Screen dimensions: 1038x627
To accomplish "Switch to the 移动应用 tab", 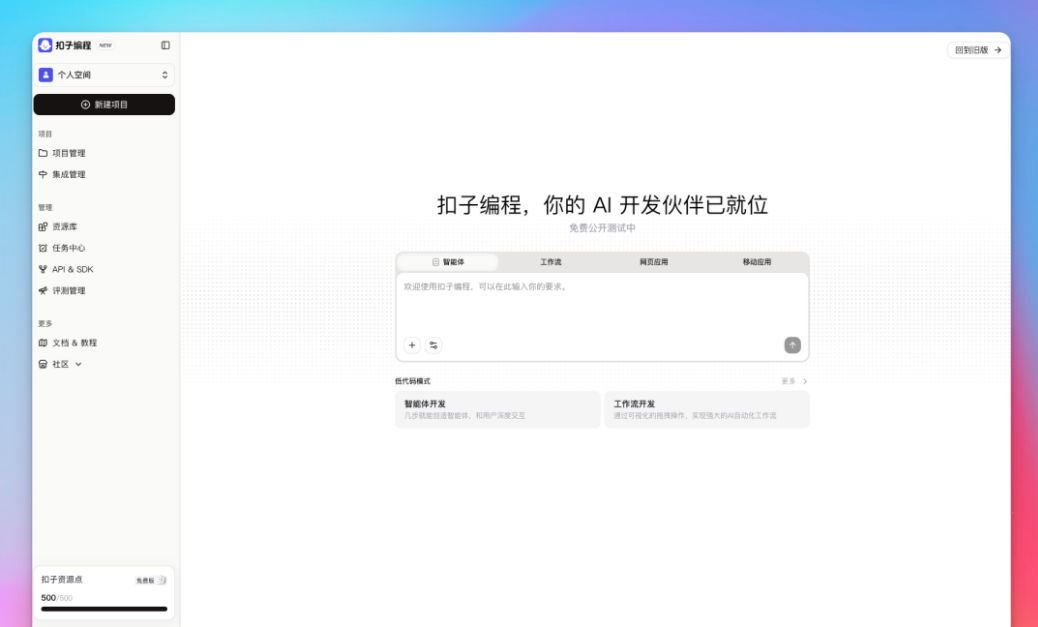I will pyautogui.click(x=758, y=261).
